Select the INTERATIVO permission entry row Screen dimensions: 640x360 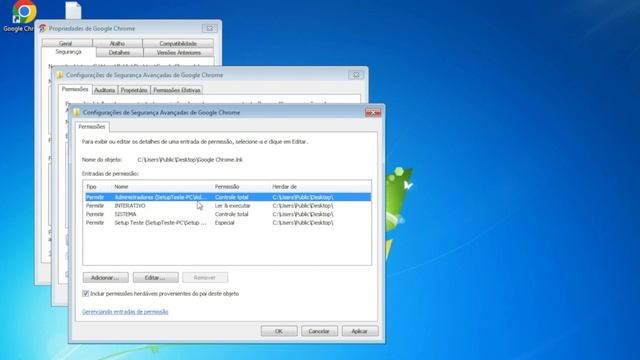coord(228,206)
